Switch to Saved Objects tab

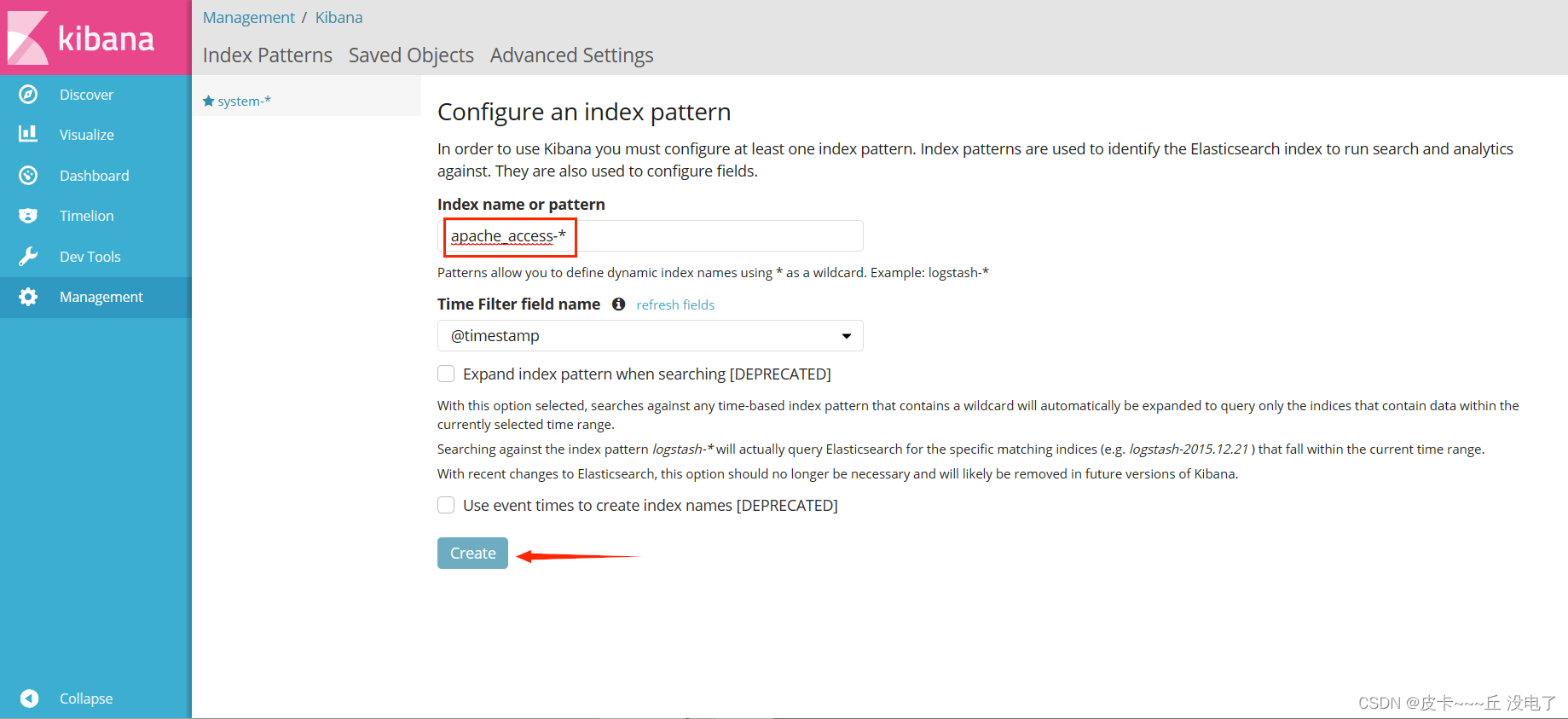[x=411, y=55]
